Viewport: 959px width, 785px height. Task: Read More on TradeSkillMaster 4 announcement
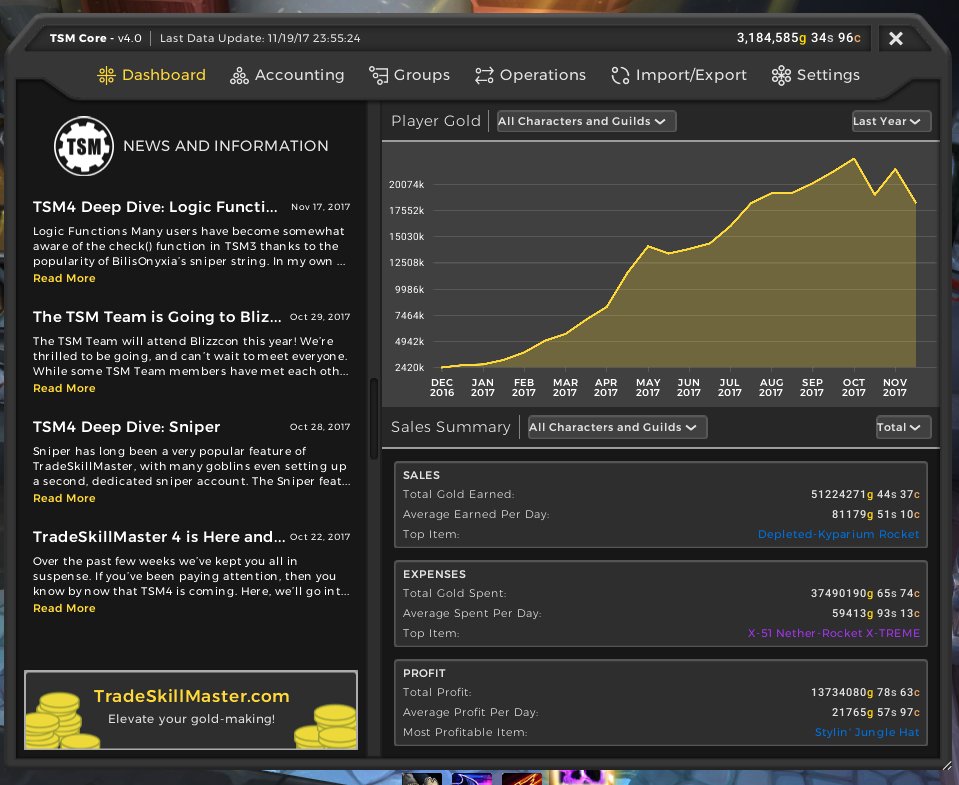(x=64, y=608)
